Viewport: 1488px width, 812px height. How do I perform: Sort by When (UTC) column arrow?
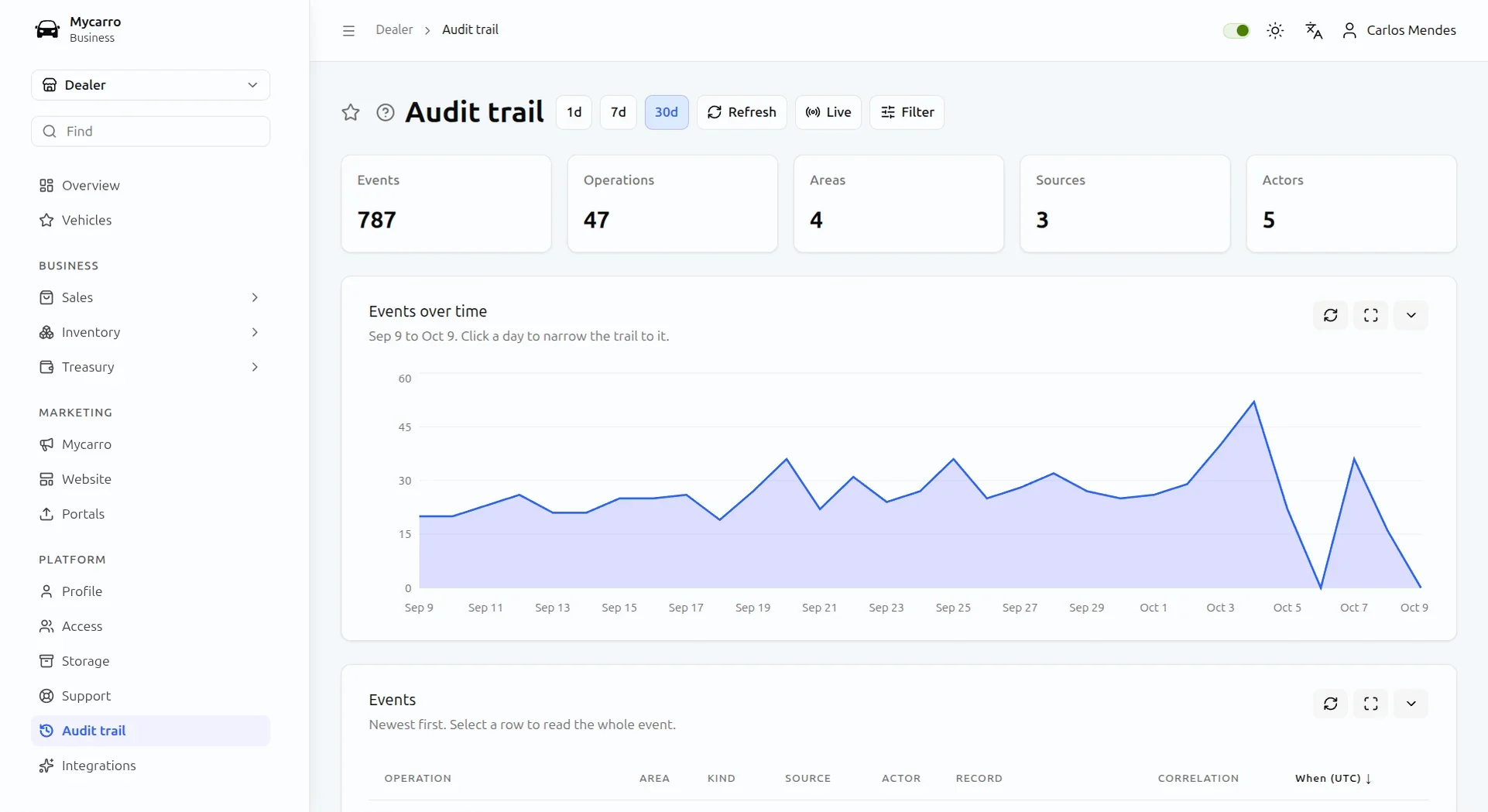[x=1369, y=779]
